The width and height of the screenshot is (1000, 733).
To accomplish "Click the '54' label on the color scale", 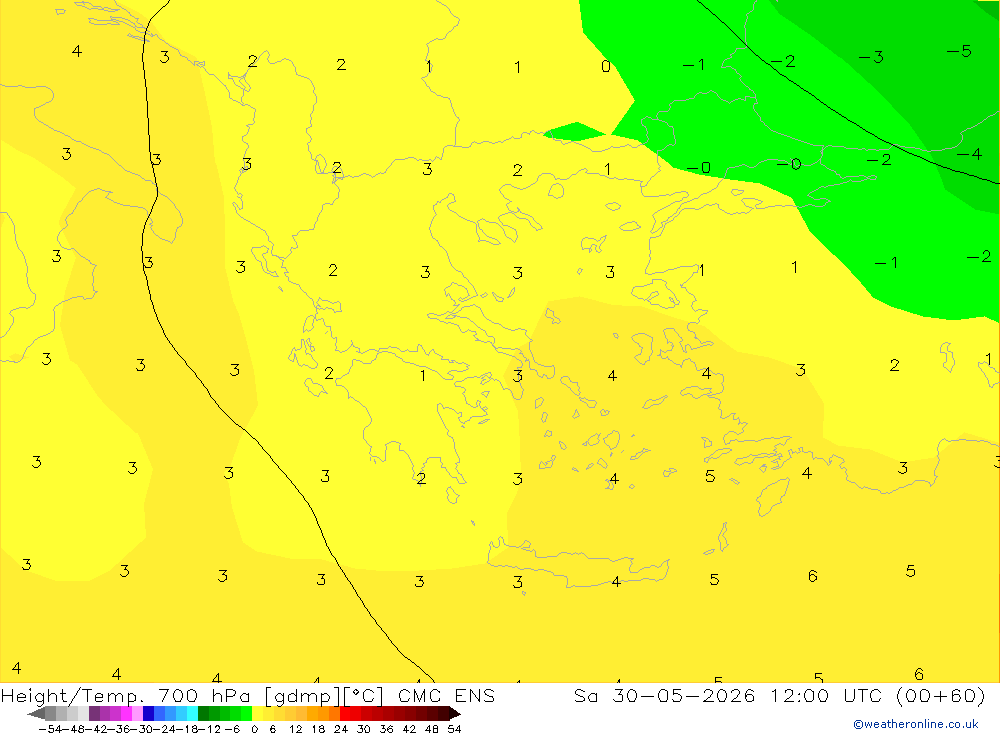I will coord(454,729).
